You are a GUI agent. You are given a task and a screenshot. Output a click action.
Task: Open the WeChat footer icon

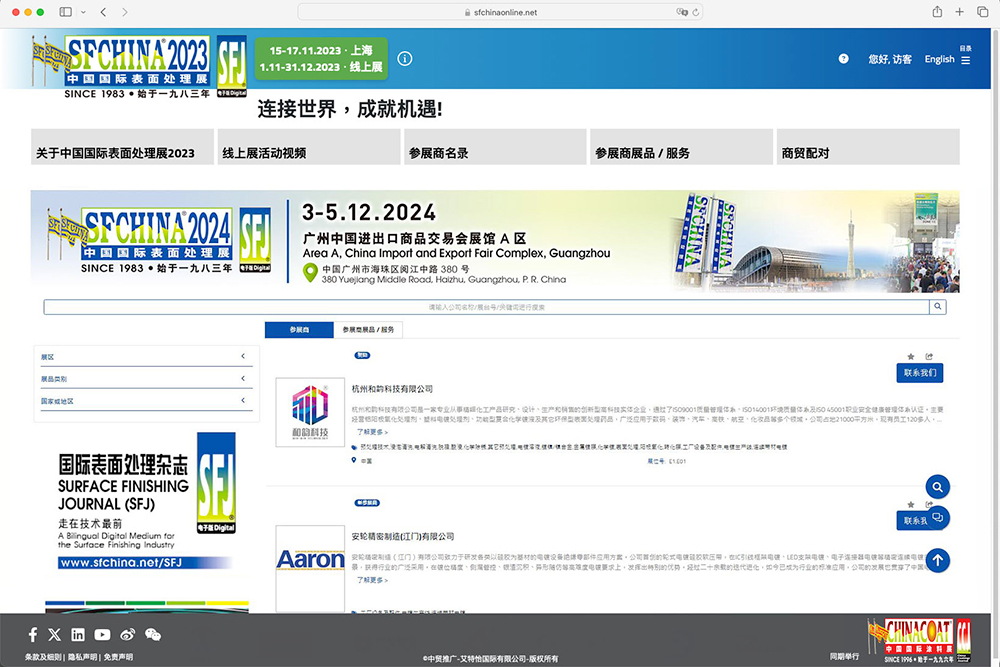click(x=153, y=634)
